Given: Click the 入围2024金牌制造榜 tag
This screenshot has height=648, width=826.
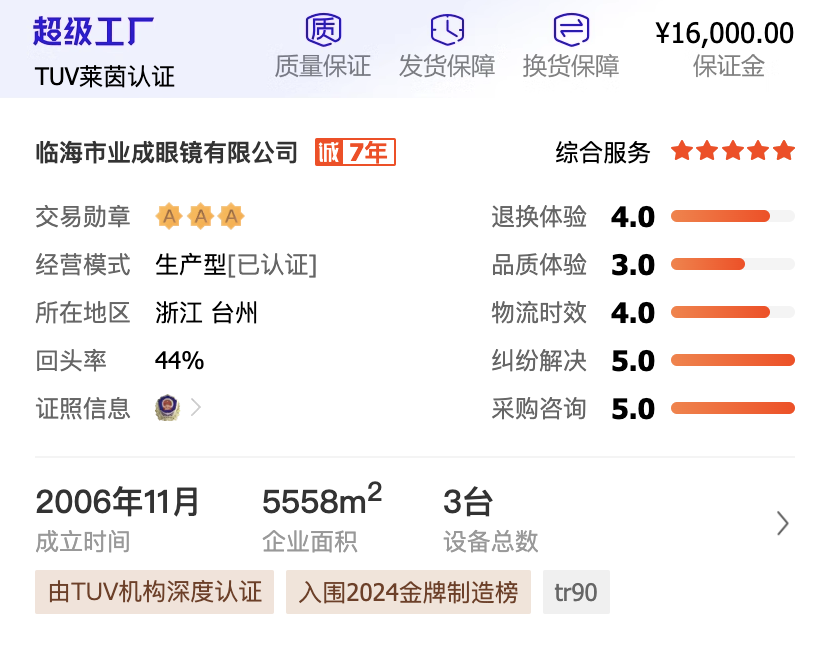Looking at the screenshot, I should 407,592.
